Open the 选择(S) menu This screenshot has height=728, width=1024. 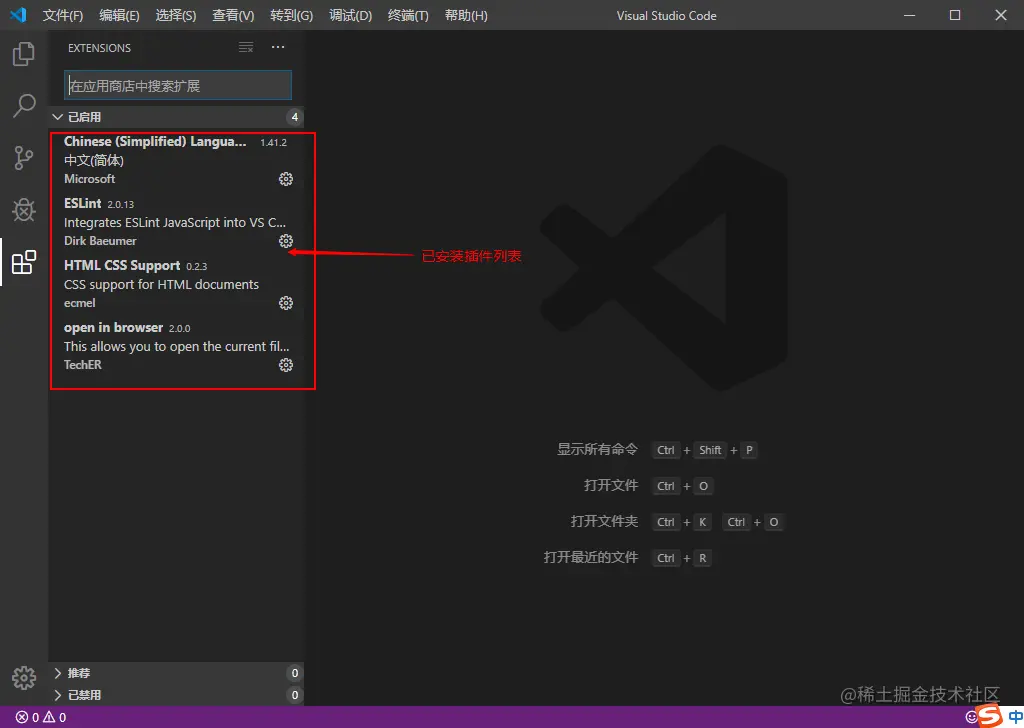pos(176,15)
